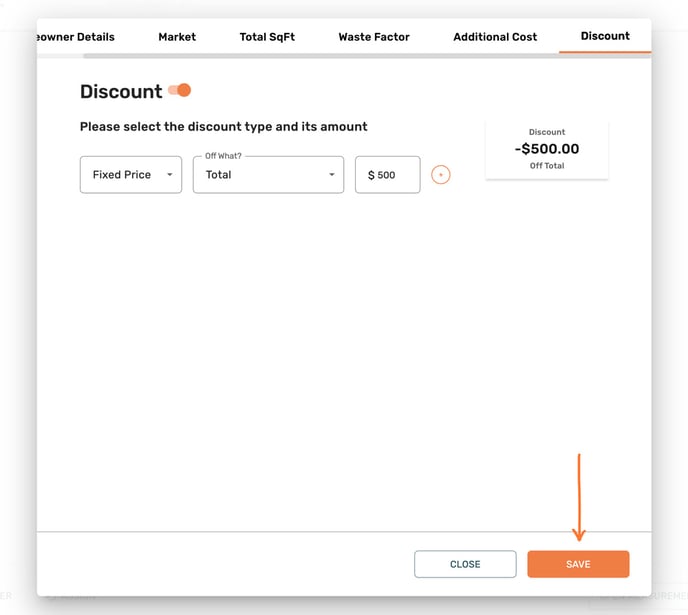Expand the Off What? Total dropdown
Screen dimensions: 688x615
pyautogui.click(x=269, y=175)
